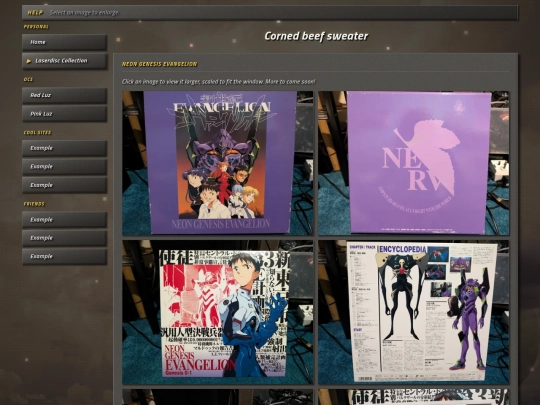
Task: Click the Friends sidebar heading
Action: click(x=34, y=204)
